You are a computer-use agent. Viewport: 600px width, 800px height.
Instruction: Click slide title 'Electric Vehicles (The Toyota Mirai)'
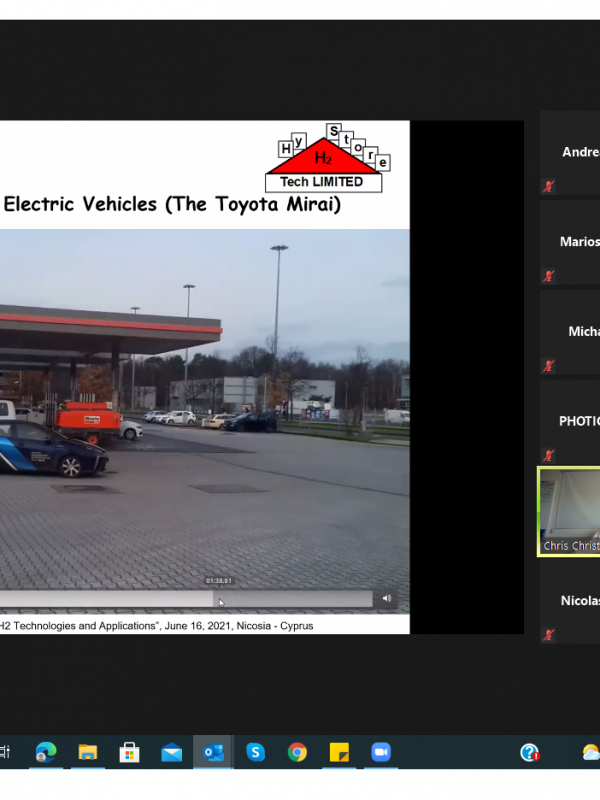pos(172,205)
